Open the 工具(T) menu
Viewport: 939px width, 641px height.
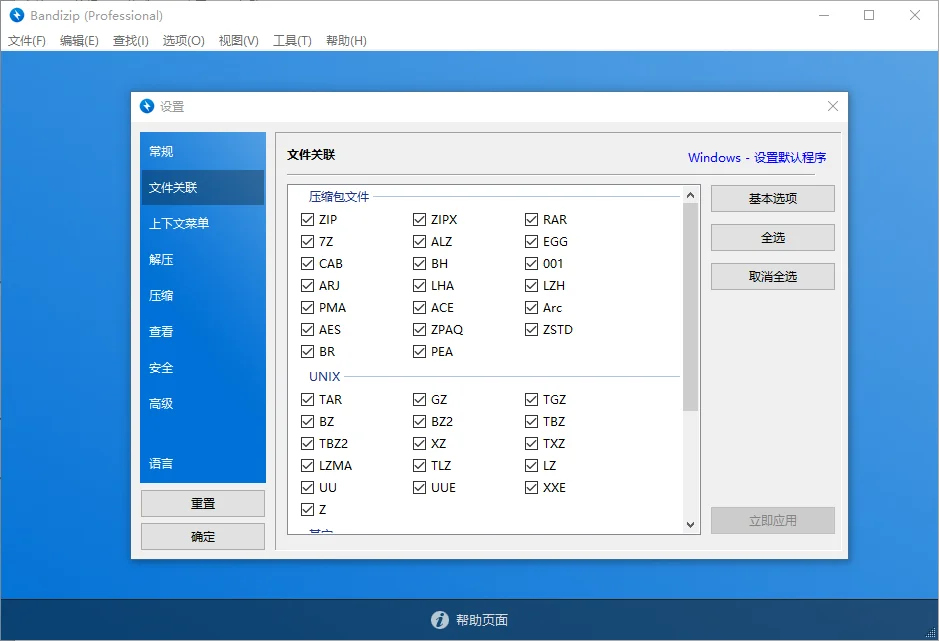coord(294,41)
